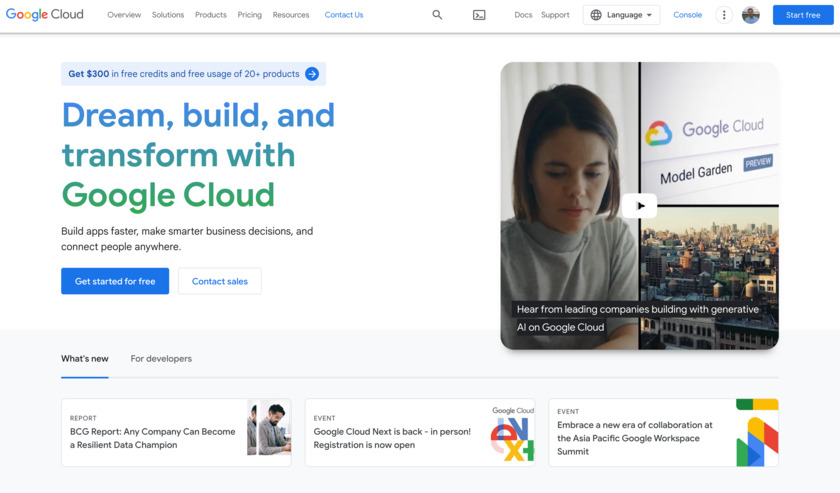Open the Get $300 free credits banner
Screen dimensions: 840x493
coord(193,74)
